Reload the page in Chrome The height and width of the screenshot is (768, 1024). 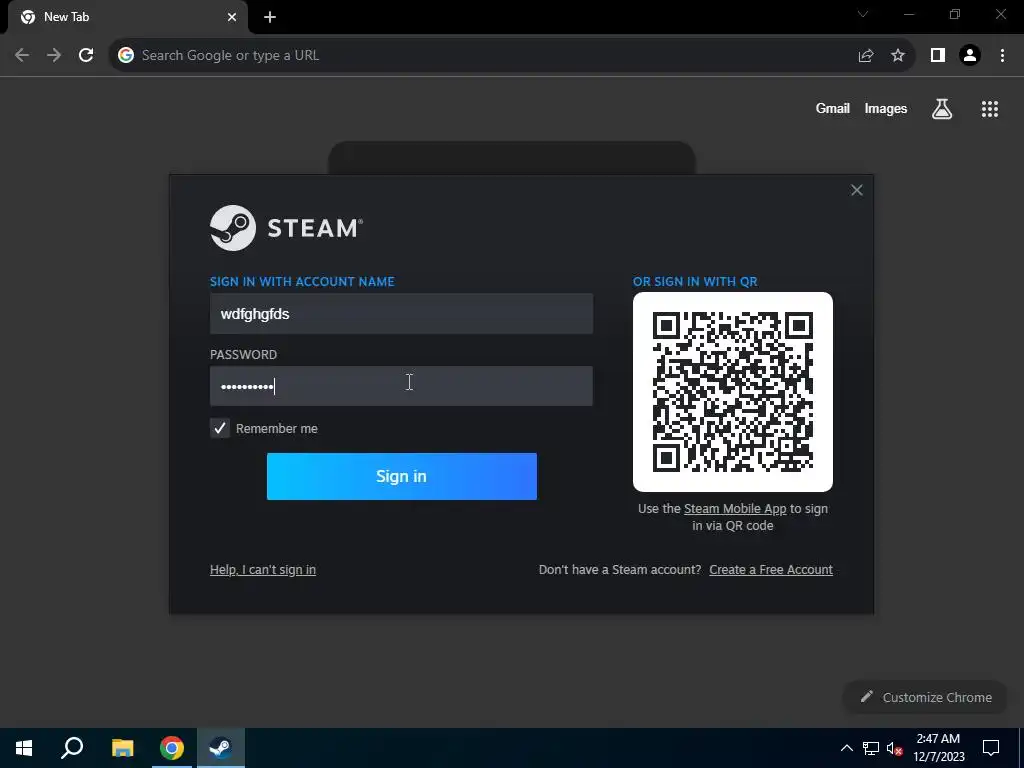86,55
